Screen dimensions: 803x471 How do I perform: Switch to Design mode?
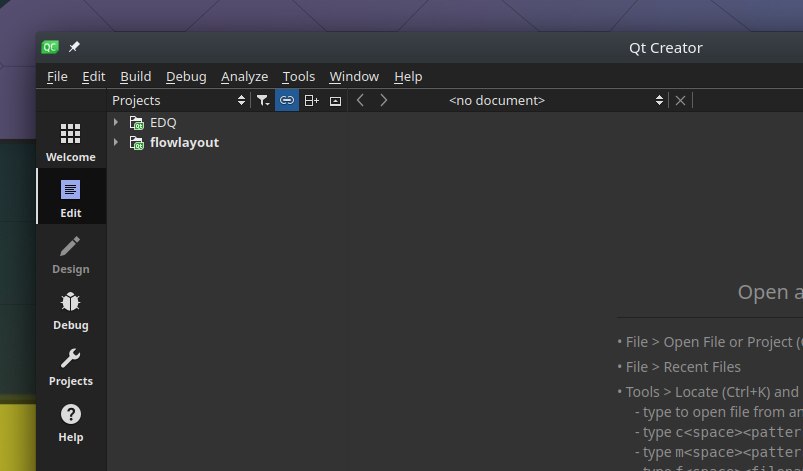click(x=71, y=255)
